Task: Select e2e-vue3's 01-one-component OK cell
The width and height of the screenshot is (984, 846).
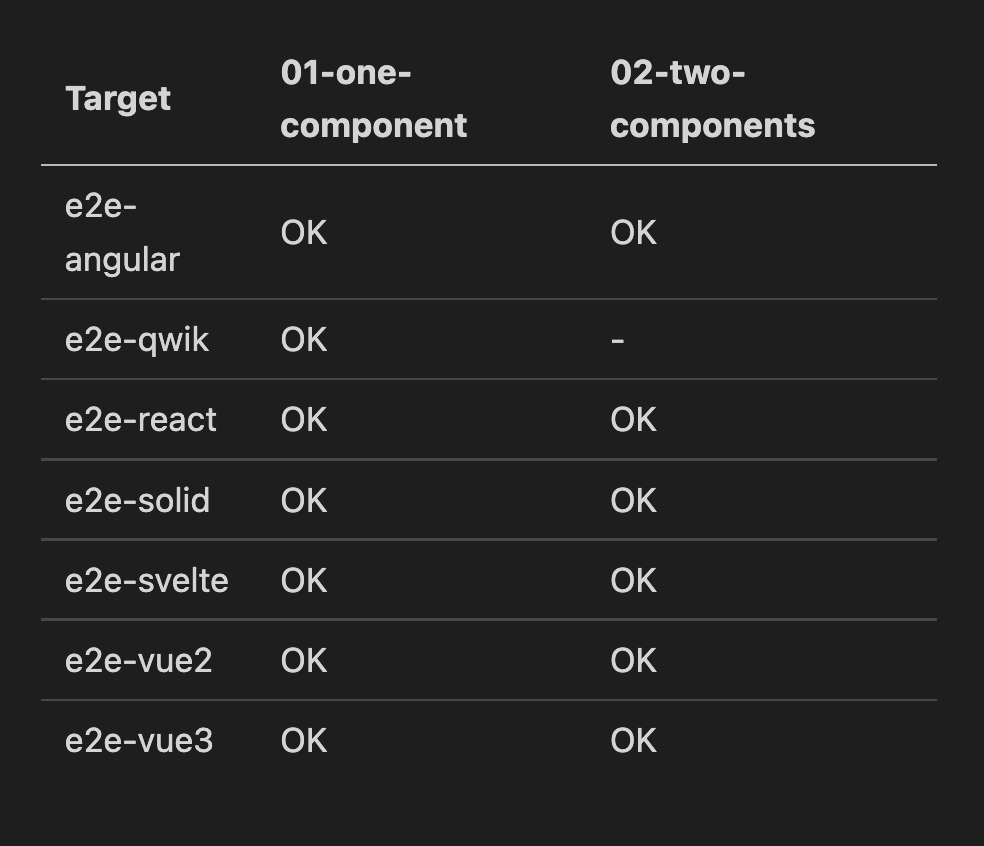Action: pos(304,741)
